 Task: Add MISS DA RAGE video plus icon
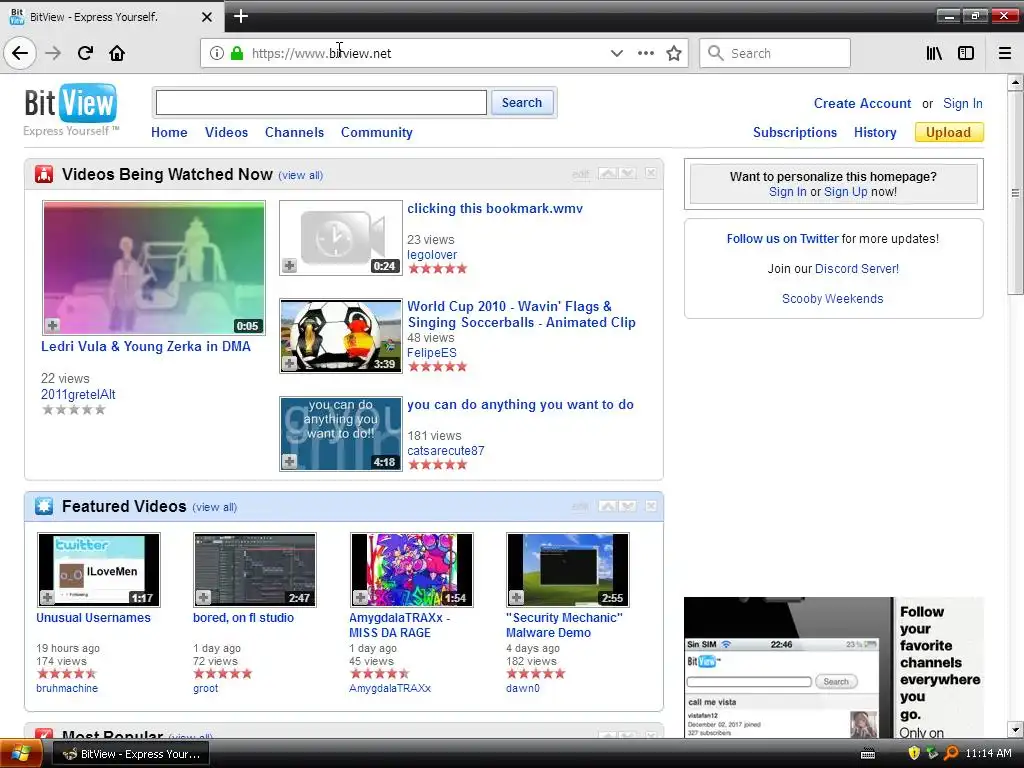click(360, 597)
